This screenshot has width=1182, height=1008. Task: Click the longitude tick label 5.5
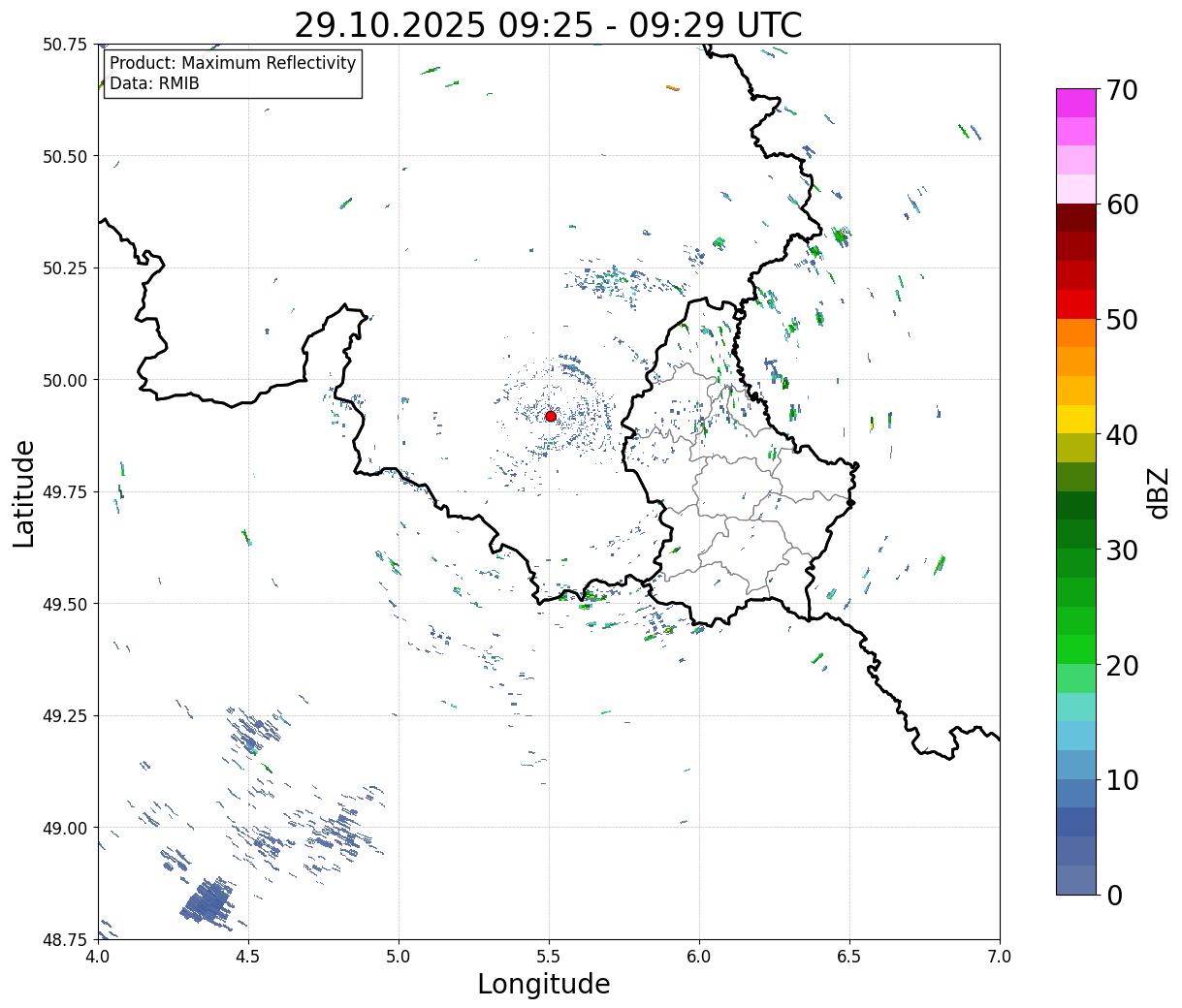(x=549, y=957)
